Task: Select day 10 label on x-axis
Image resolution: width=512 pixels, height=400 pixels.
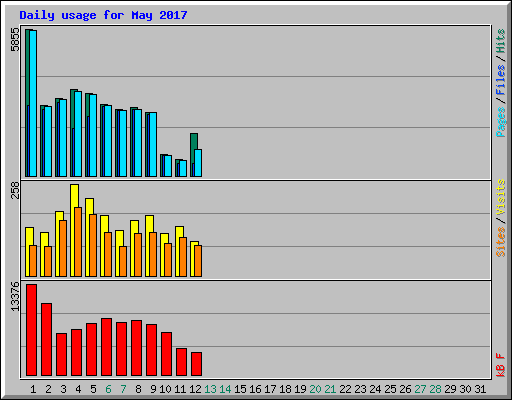Action: [165, 389]
